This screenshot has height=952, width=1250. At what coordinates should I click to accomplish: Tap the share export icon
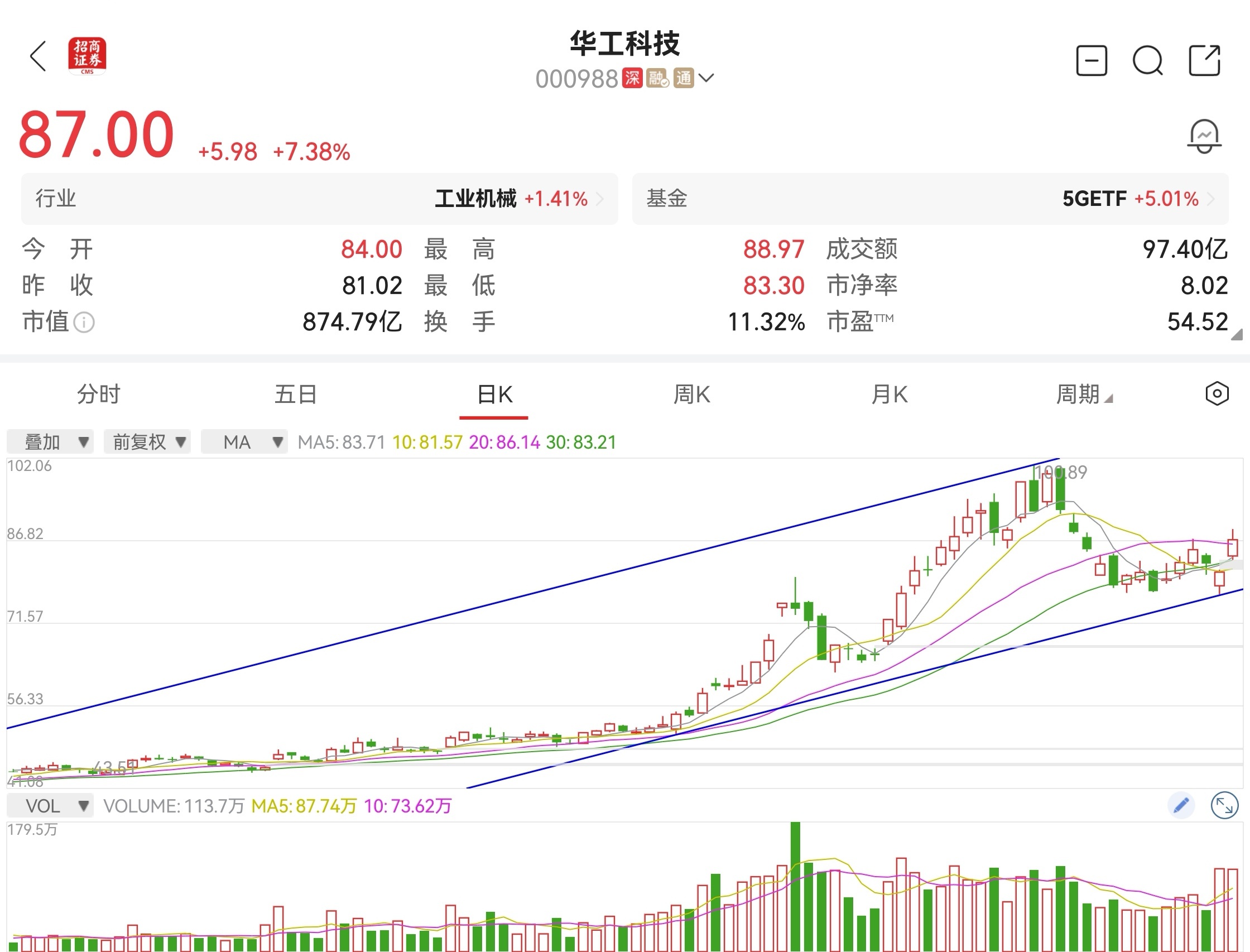pos(1204,60)
